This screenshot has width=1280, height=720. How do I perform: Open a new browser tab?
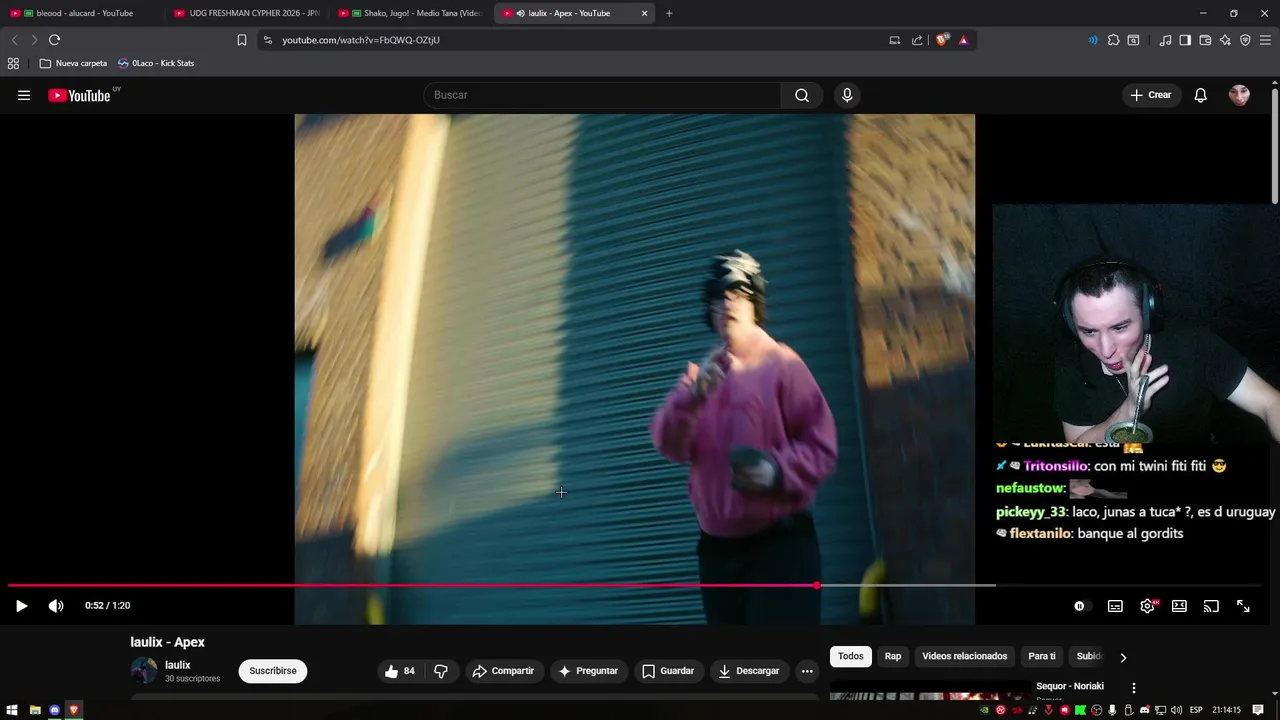coord(669,13)
